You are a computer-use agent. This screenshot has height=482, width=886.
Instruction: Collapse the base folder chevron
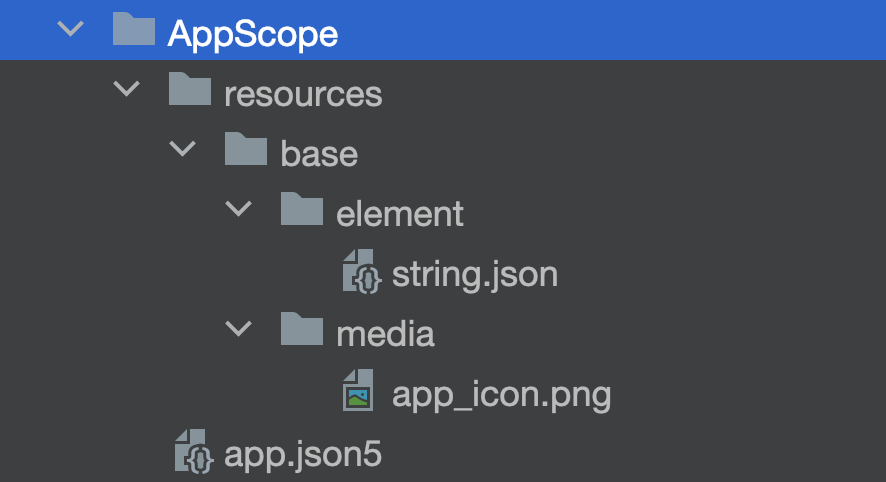183,149
